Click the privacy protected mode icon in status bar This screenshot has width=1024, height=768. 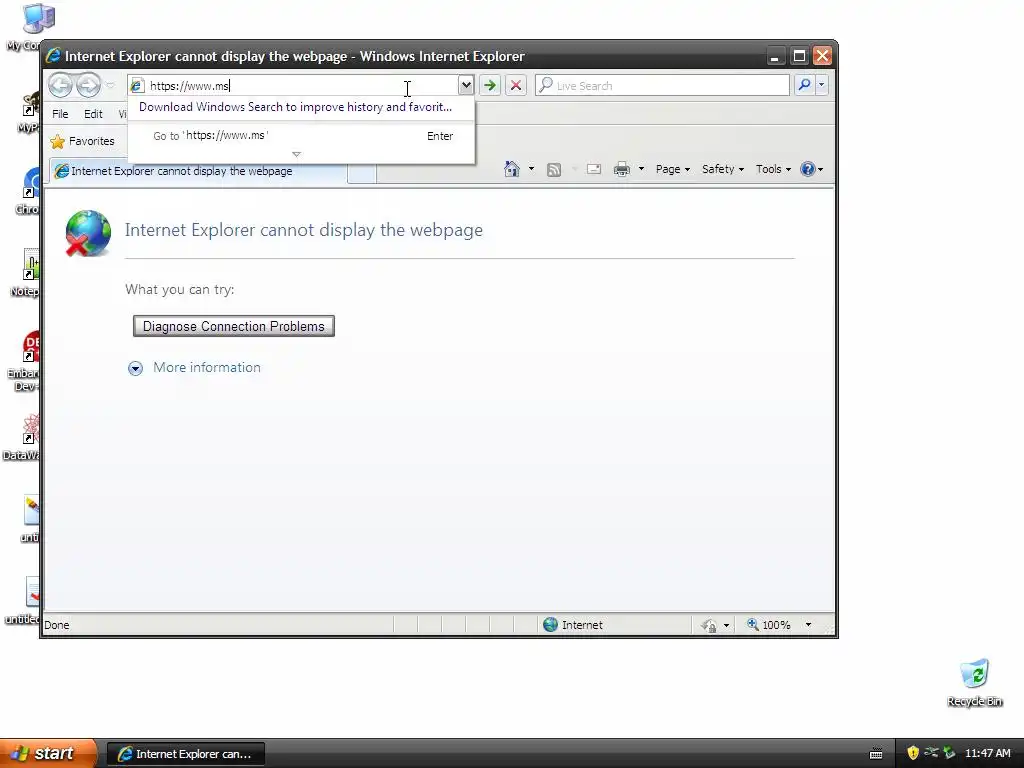pos(709,626)
